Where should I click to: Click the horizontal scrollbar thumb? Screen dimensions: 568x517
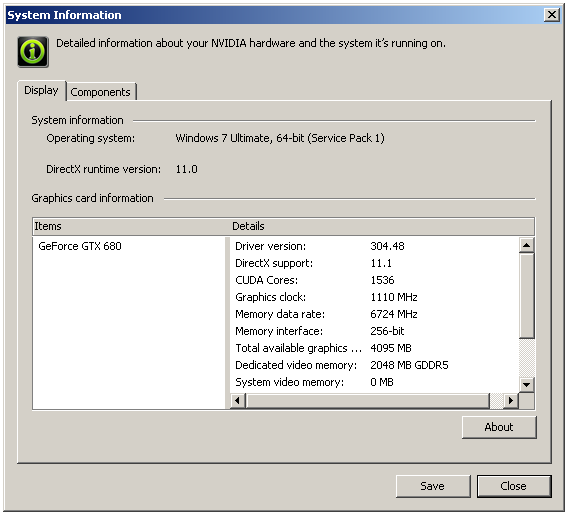[367, 401]
